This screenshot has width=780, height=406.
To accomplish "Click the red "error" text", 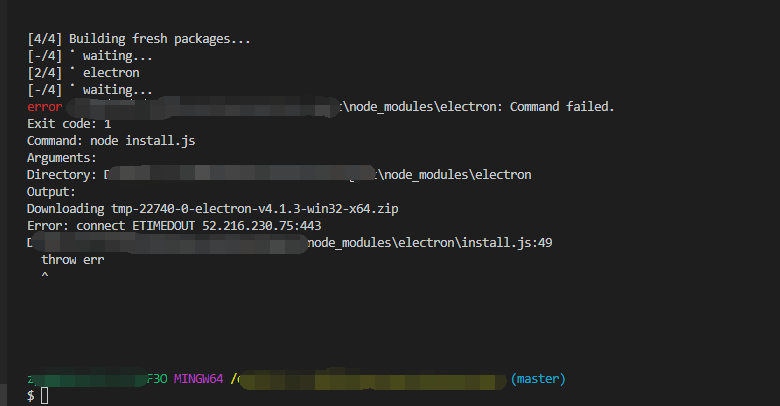I will (x=45, y=107).
